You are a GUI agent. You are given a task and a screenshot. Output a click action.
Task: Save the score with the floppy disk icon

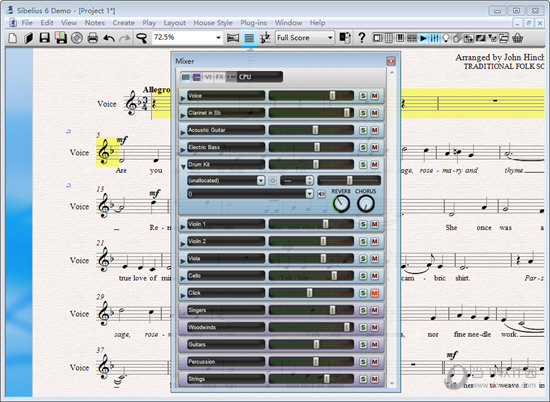click(x=45, y=38)
